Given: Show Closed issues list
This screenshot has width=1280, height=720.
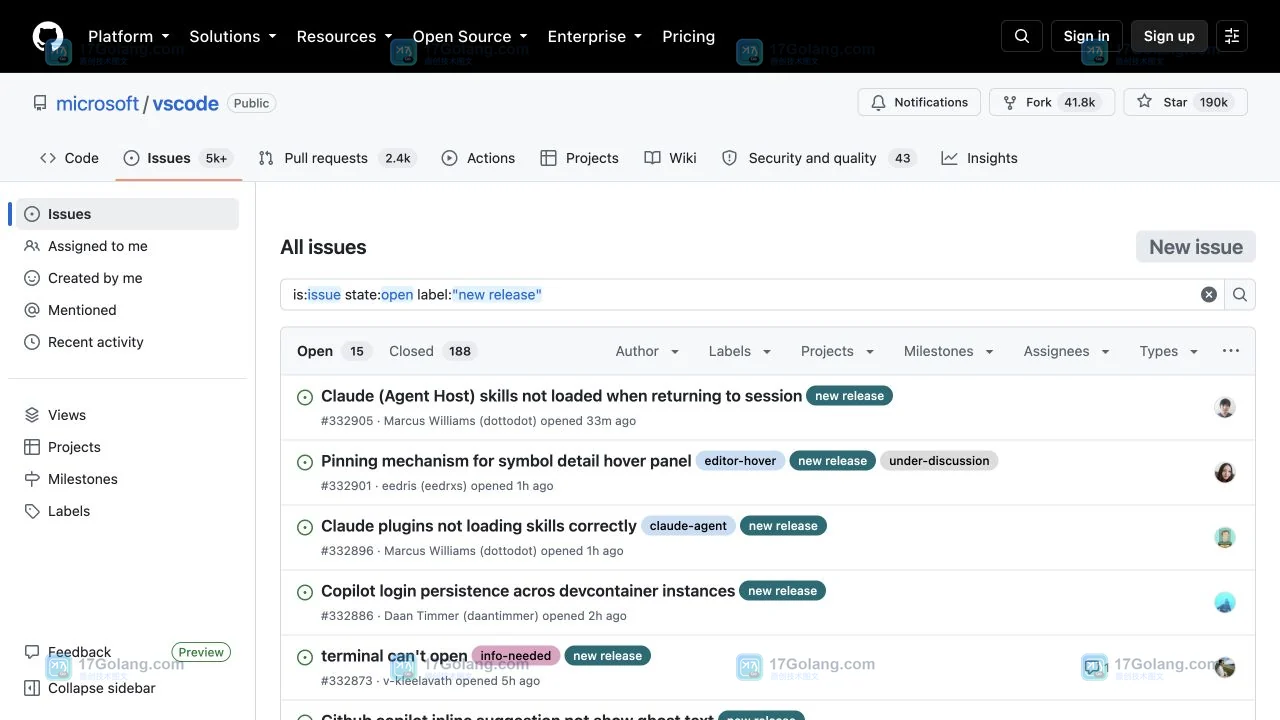Looking at the screenshot, I should [x=433, y=351].
